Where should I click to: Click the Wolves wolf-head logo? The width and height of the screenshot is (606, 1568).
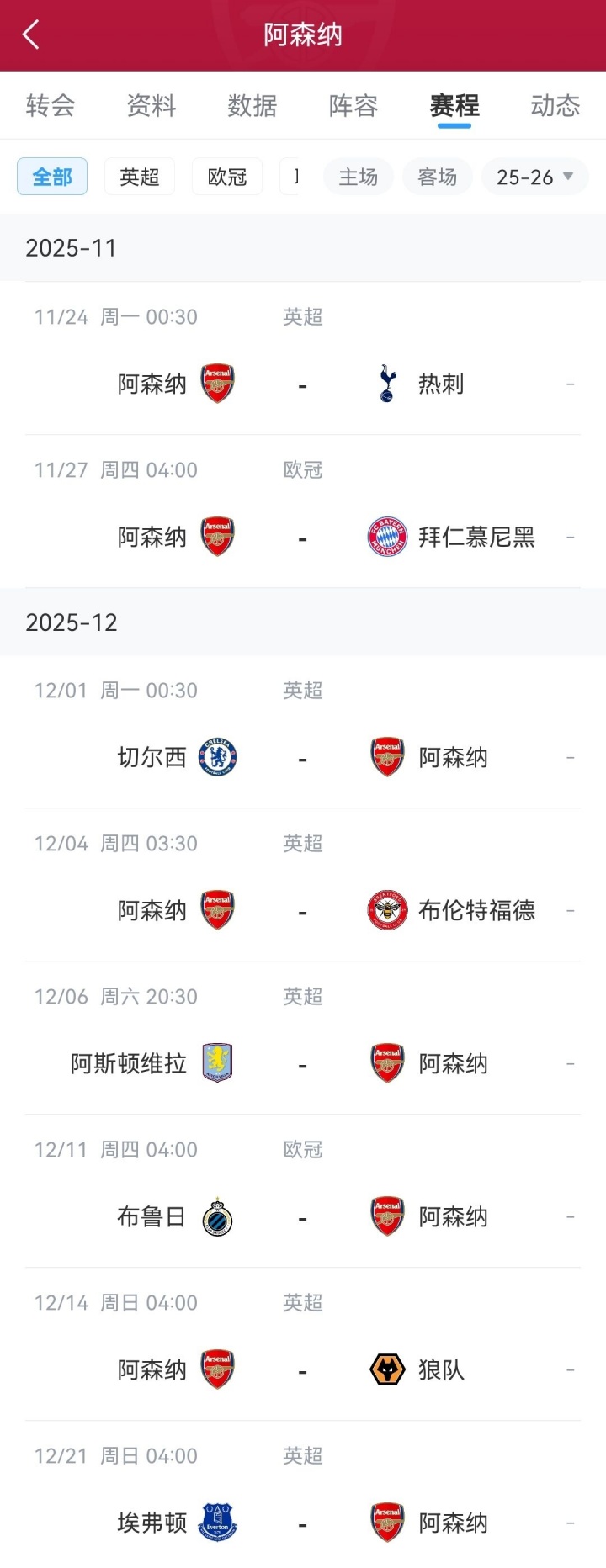pyautogui.click(x=387, y=1369)
